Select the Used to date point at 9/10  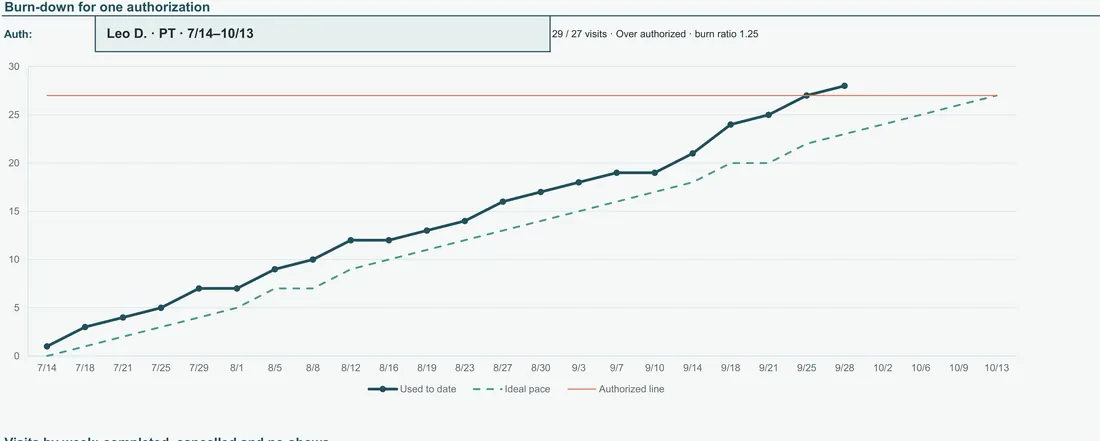click(655, 172)
